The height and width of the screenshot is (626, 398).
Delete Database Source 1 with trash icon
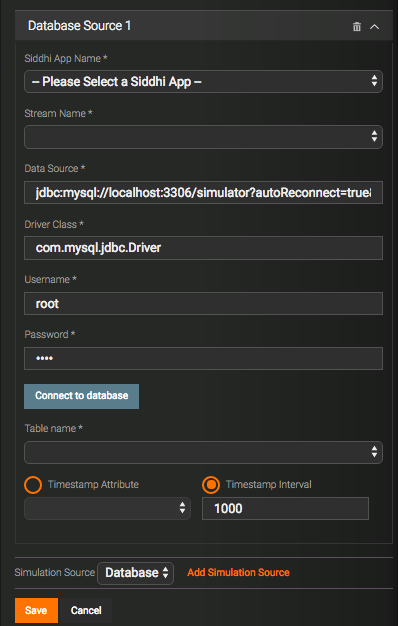[x=357, y=26]
